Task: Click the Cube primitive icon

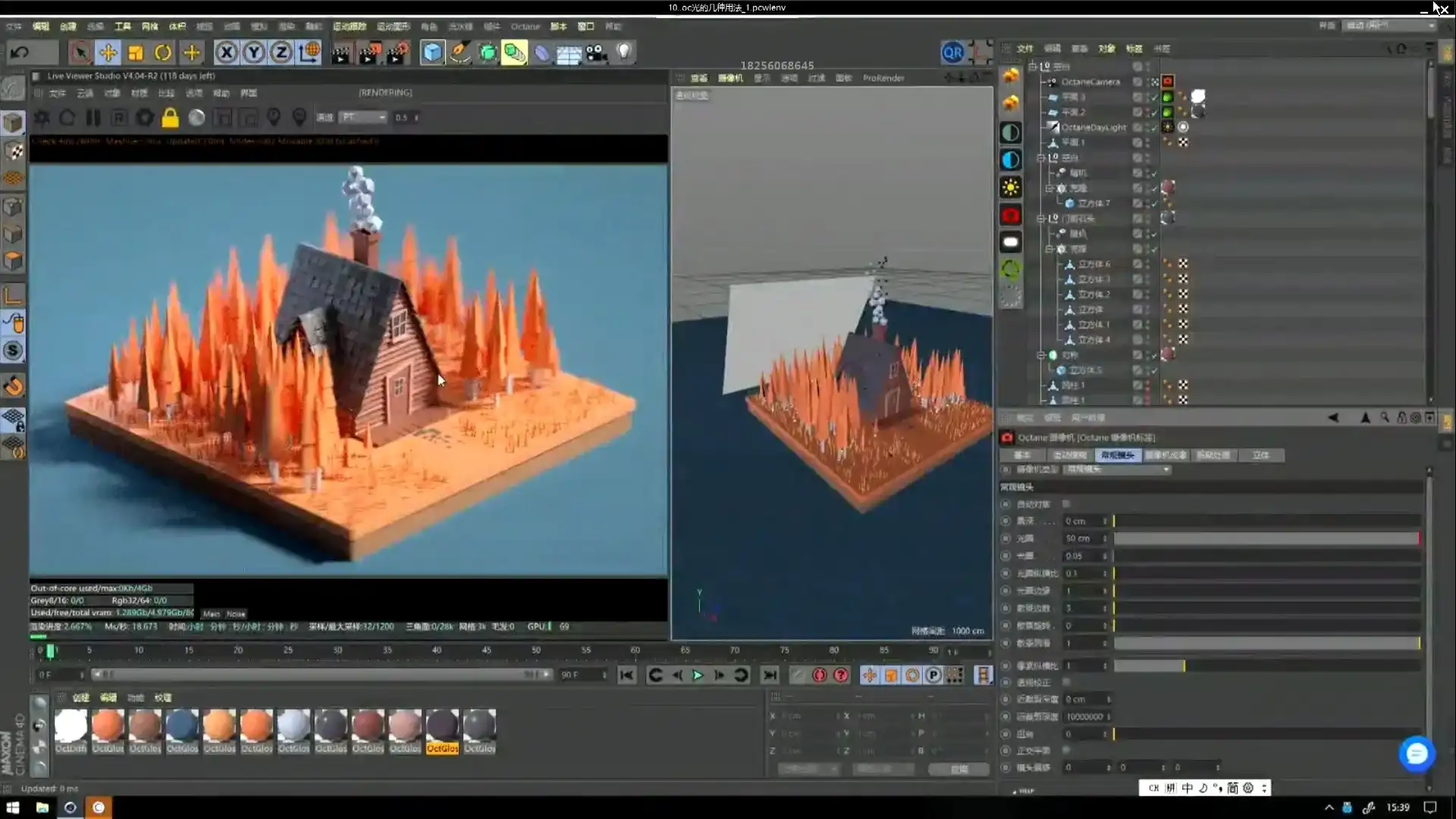Action: click(431, 52)
